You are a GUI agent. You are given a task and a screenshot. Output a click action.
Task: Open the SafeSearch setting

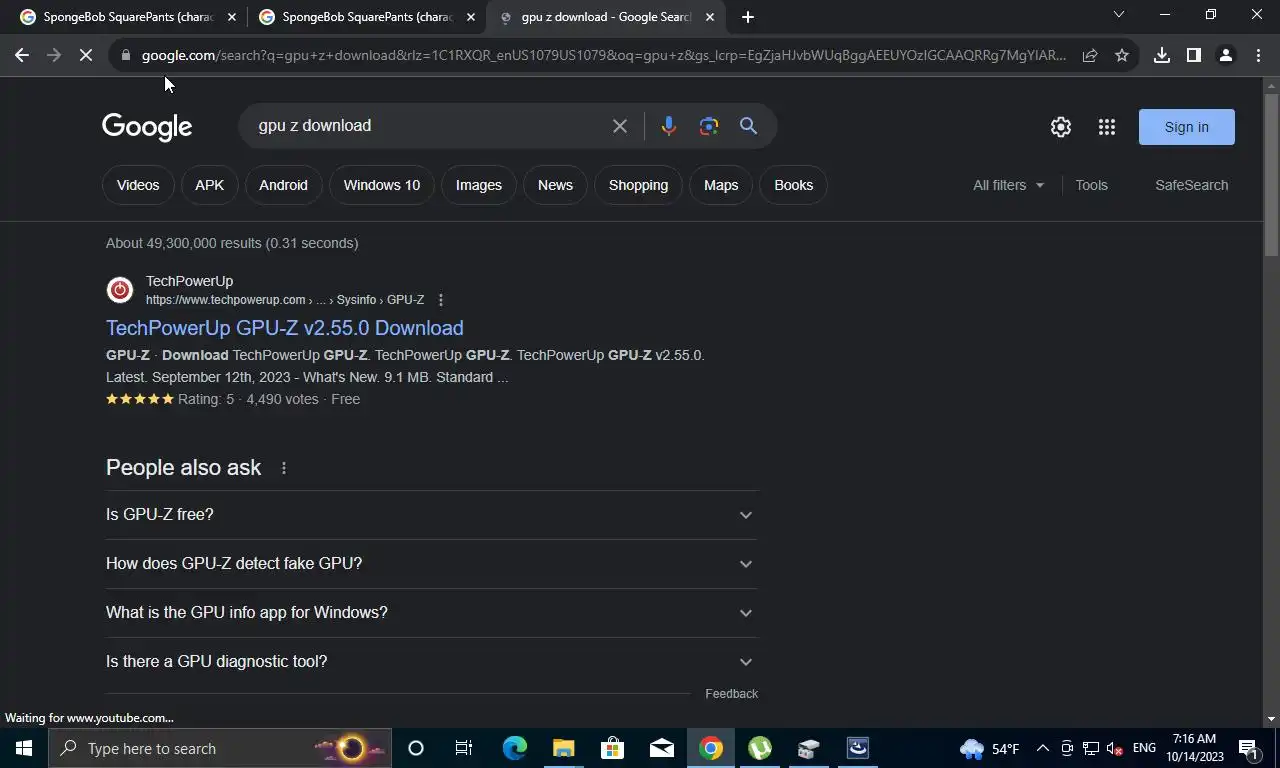(1191, 185)
